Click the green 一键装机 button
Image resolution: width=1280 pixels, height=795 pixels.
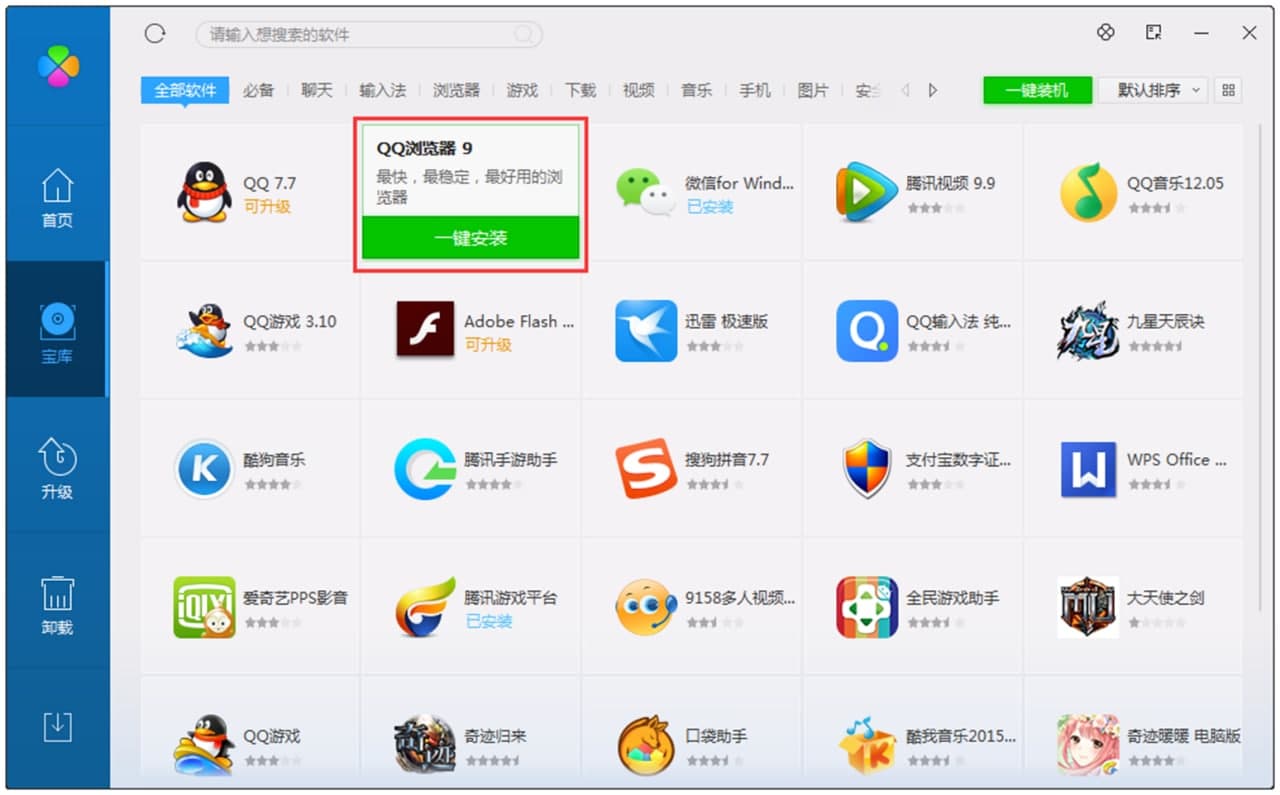[1037, 90]
